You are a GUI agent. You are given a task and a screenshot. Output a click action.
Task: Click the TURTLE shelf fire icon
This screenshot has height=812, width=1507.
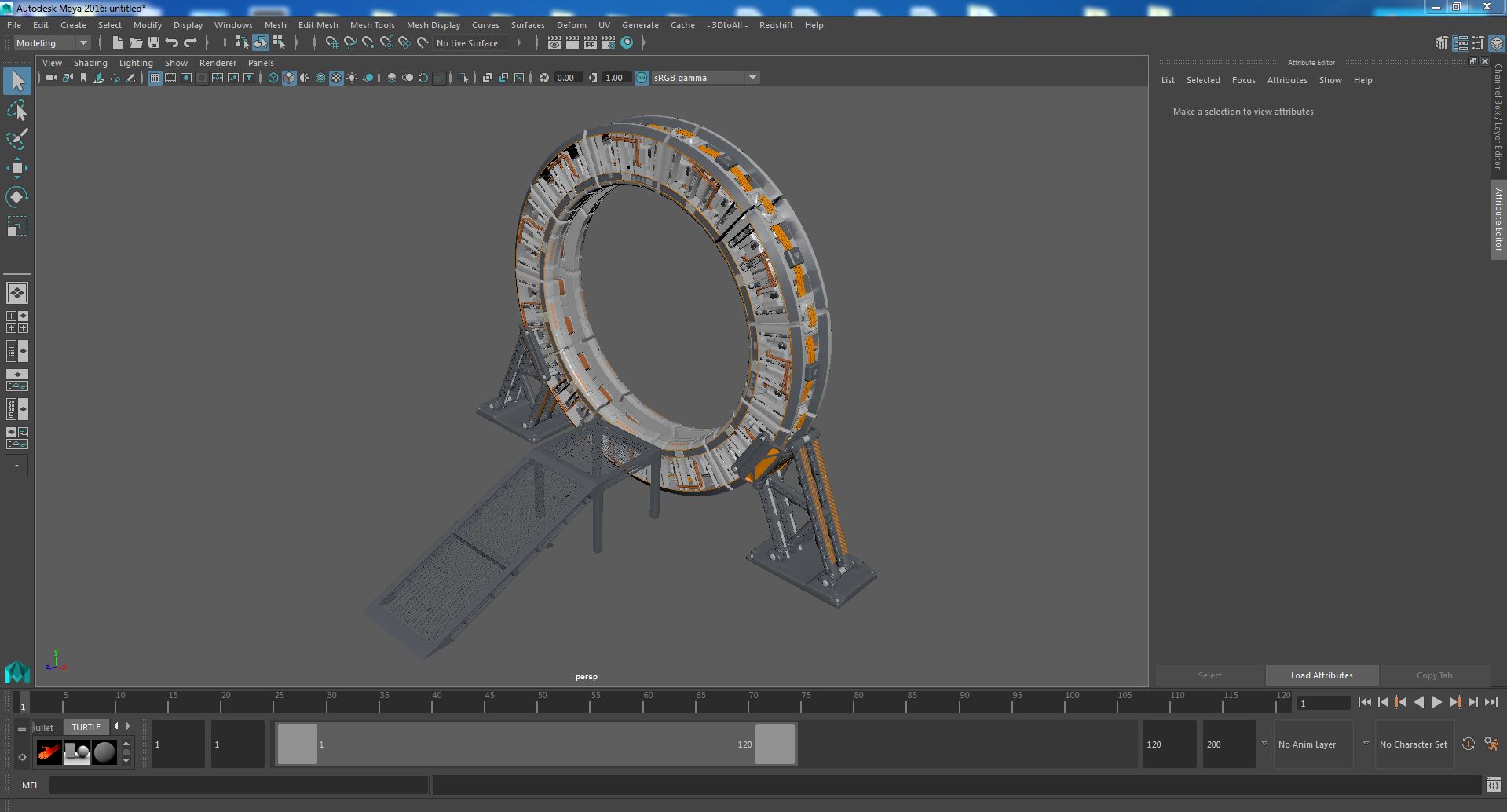(49, 752)
